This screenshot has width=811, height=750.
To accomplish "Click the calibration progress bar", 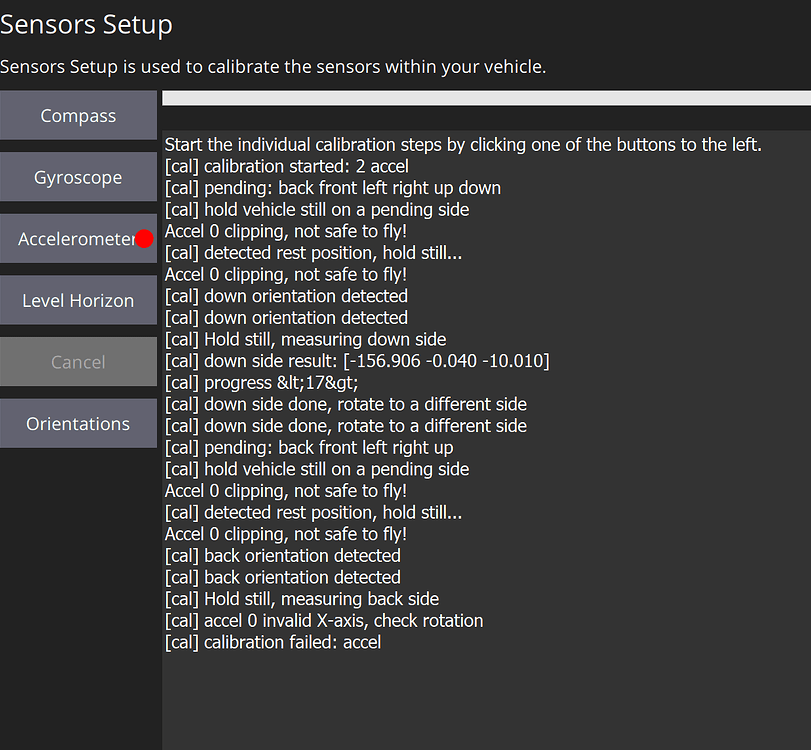I will 485,97.
